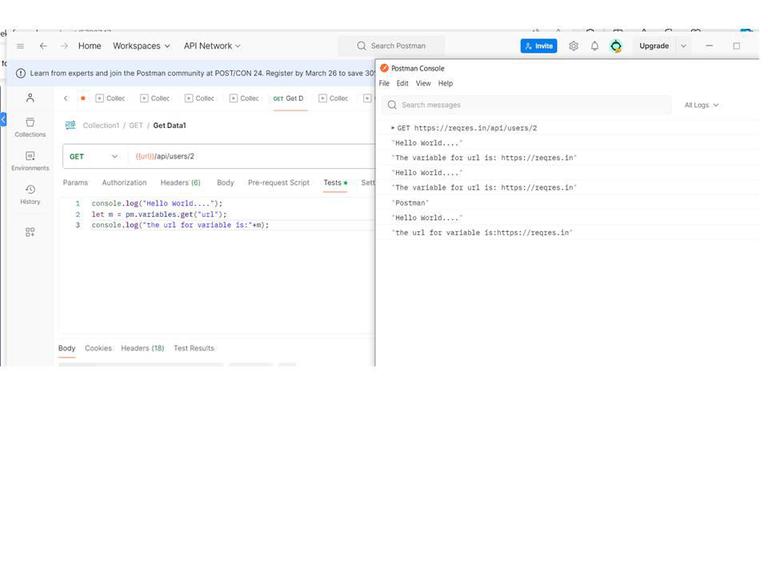Open the notifications bell
Screen dimensions: 768x576
(x=595, y=46)
